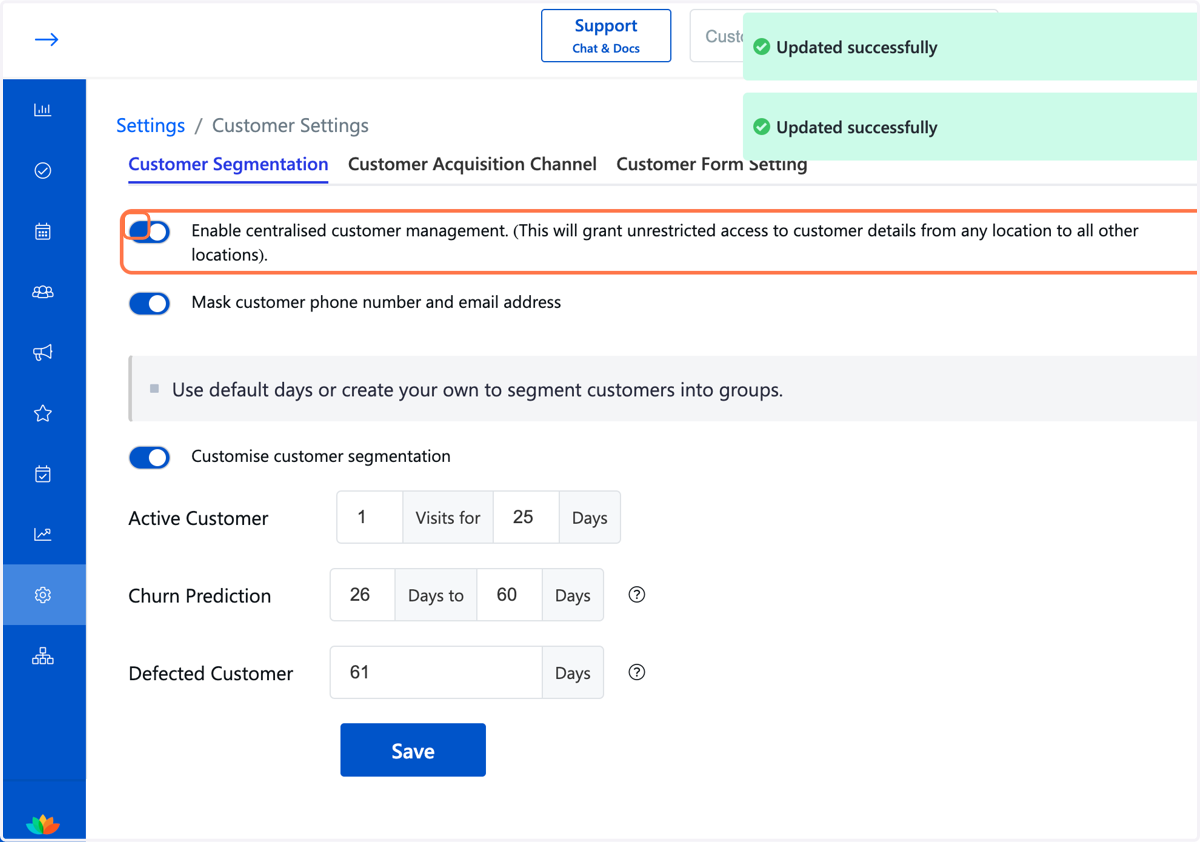Click the 'Enable centralised customer management' description
This screenshot has width=1200, height=842.
click(x=665, y=242)
